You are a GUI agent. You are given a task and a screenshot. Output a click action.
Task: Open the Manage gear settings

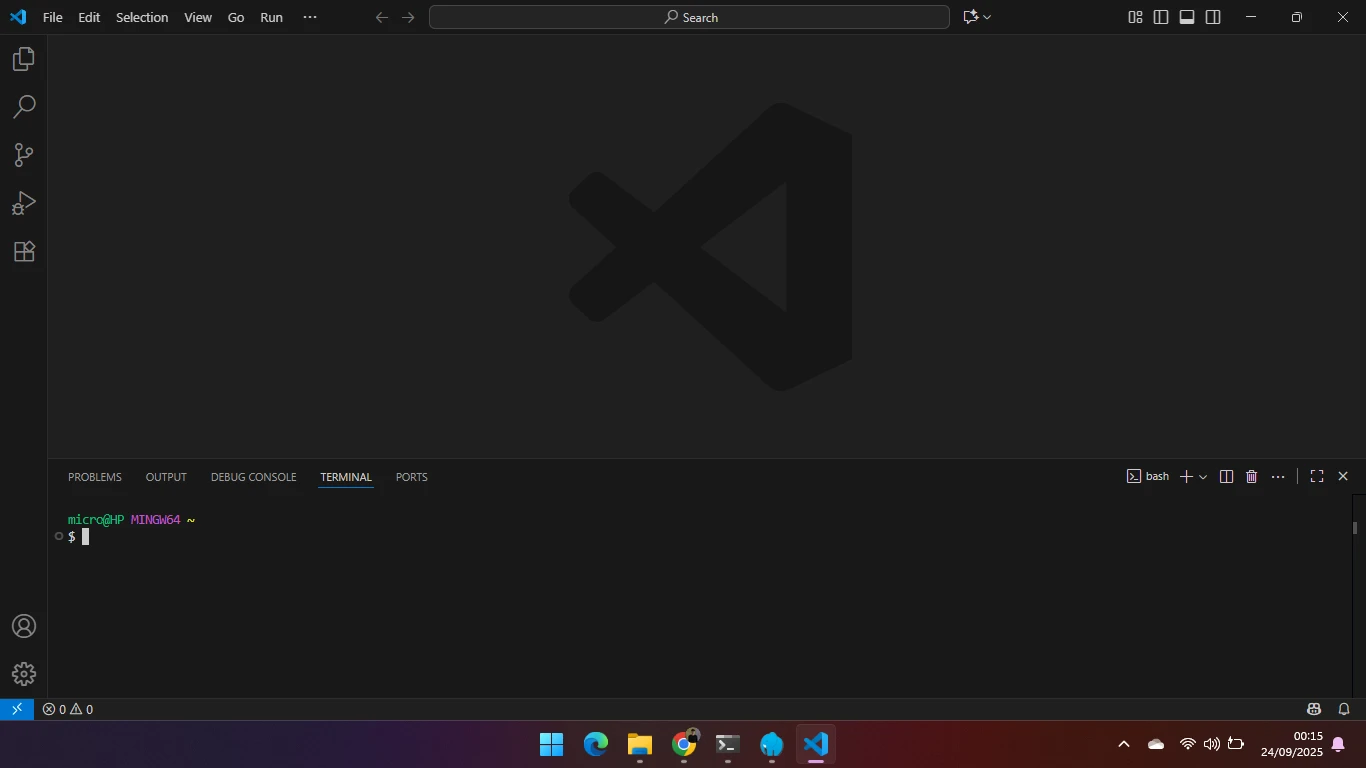pyautogui.click(x=24, y=674)
